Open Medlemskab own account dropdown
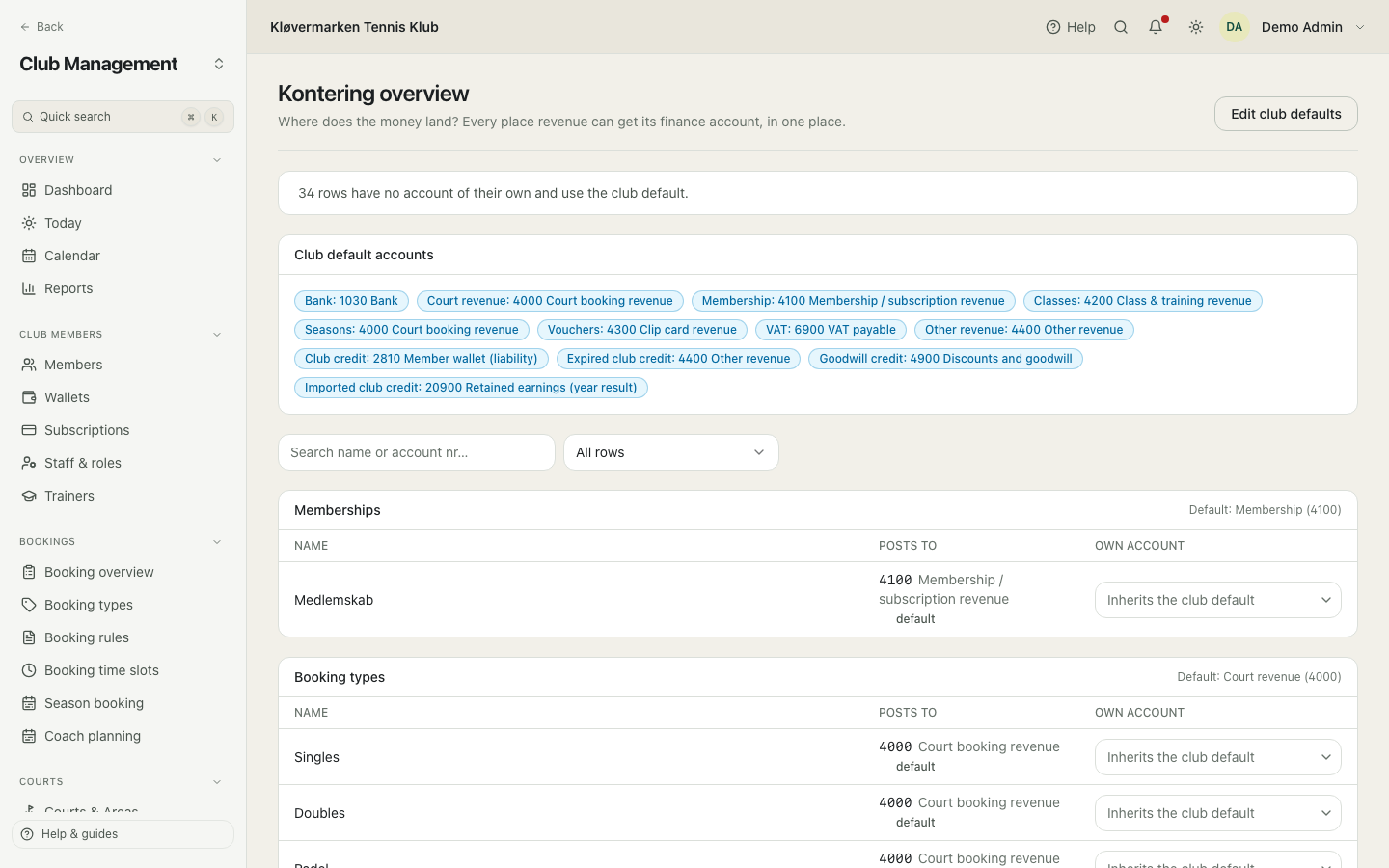 click(x=1218, y=600)
